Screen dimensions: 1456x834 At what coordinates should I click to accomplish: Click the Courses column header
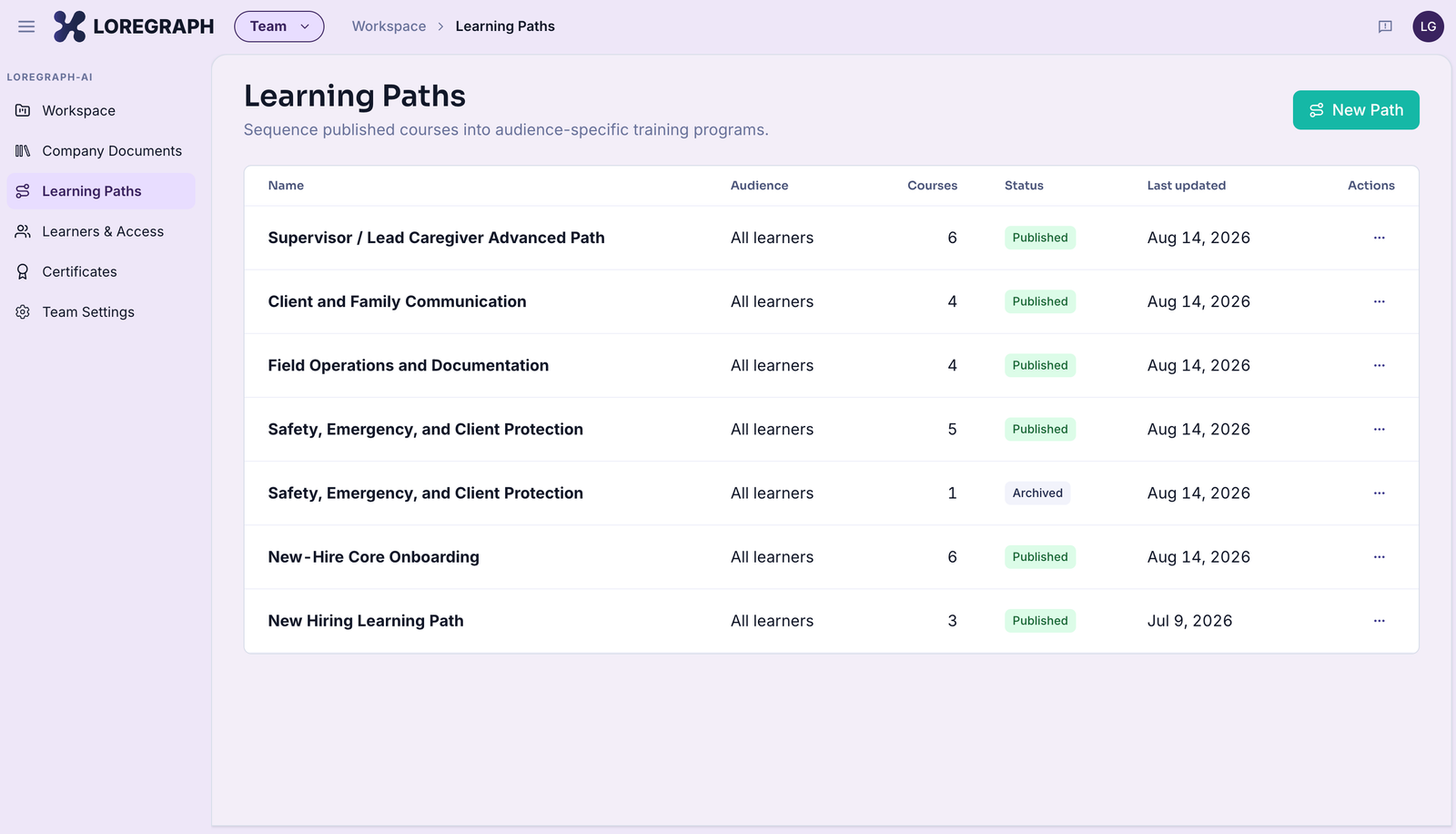coord(932,185)
